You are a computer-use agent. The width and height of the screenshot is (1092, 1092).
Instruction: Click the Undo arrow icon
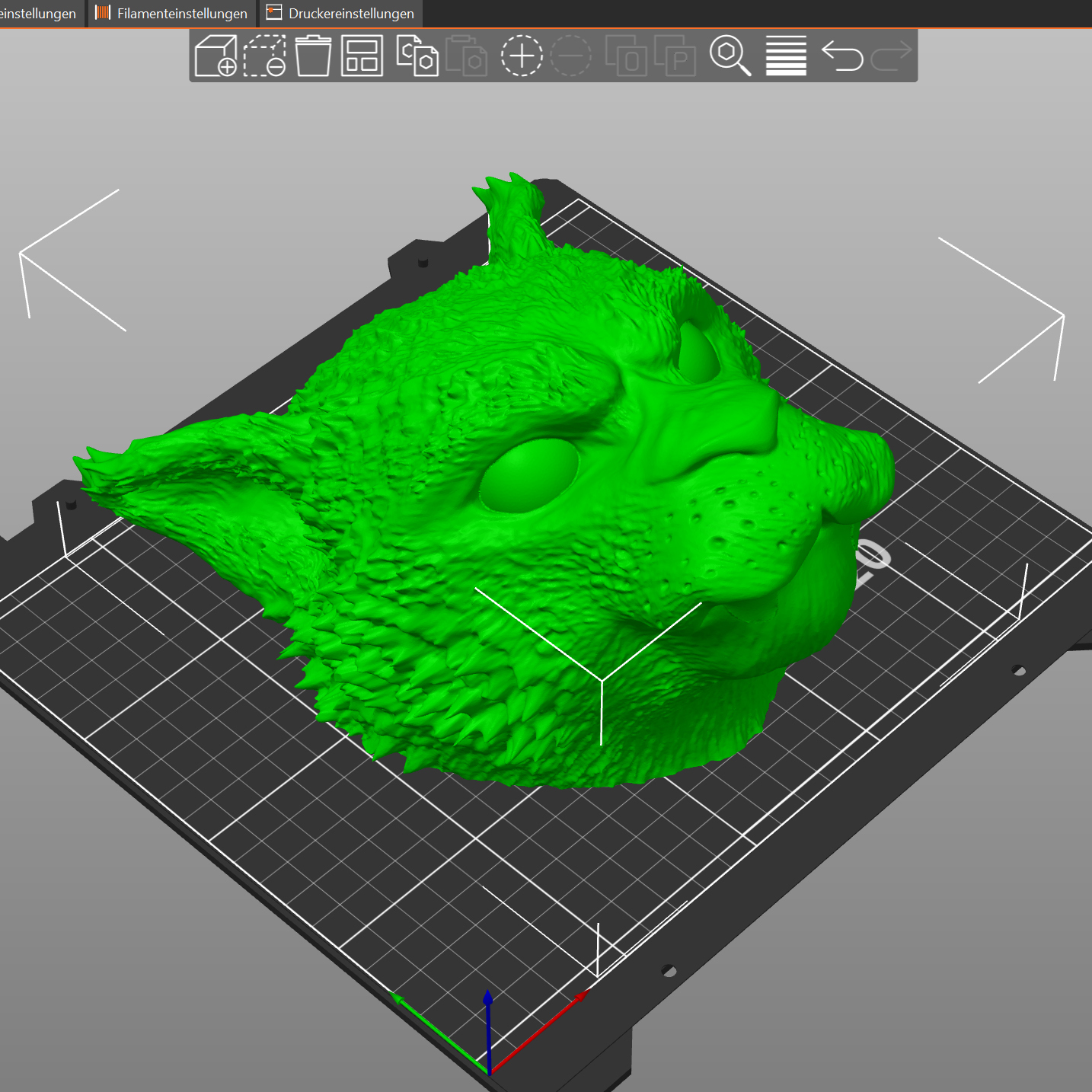[x=842, y=56]
